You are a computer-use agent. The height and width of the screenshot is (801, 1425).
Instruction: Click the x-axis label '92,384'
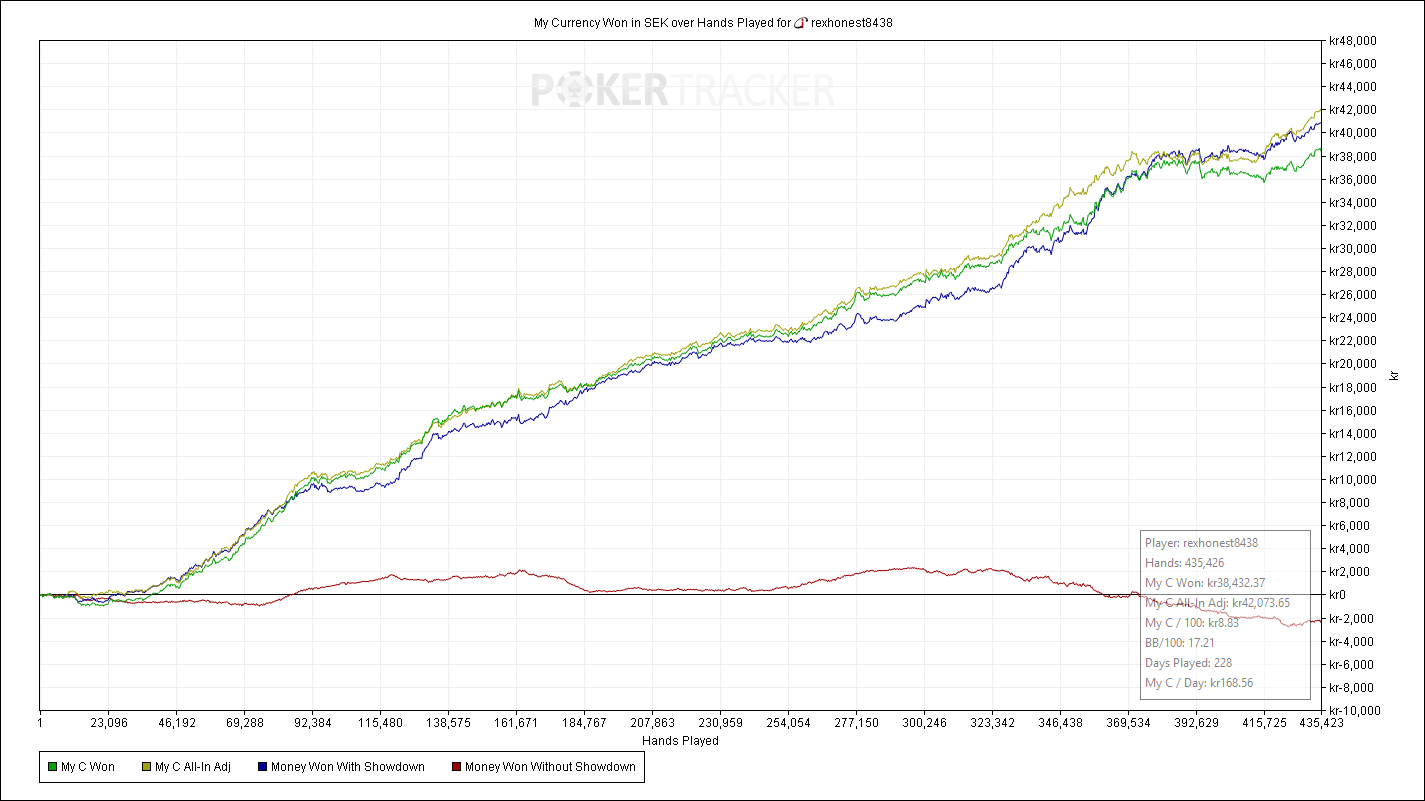point(313,722)
